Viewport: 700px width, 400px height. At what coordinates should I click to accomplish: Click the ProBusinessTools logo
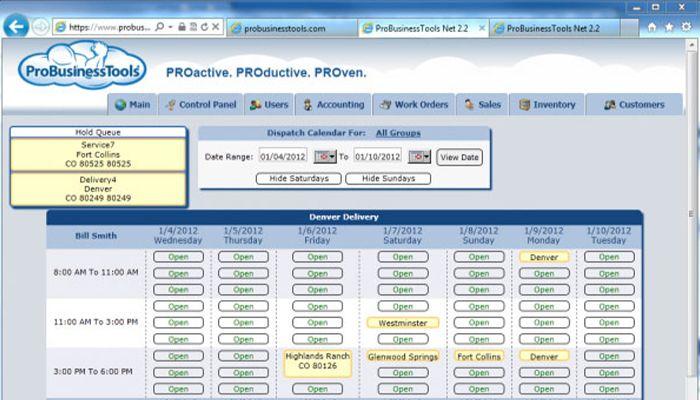coord(82,66)
